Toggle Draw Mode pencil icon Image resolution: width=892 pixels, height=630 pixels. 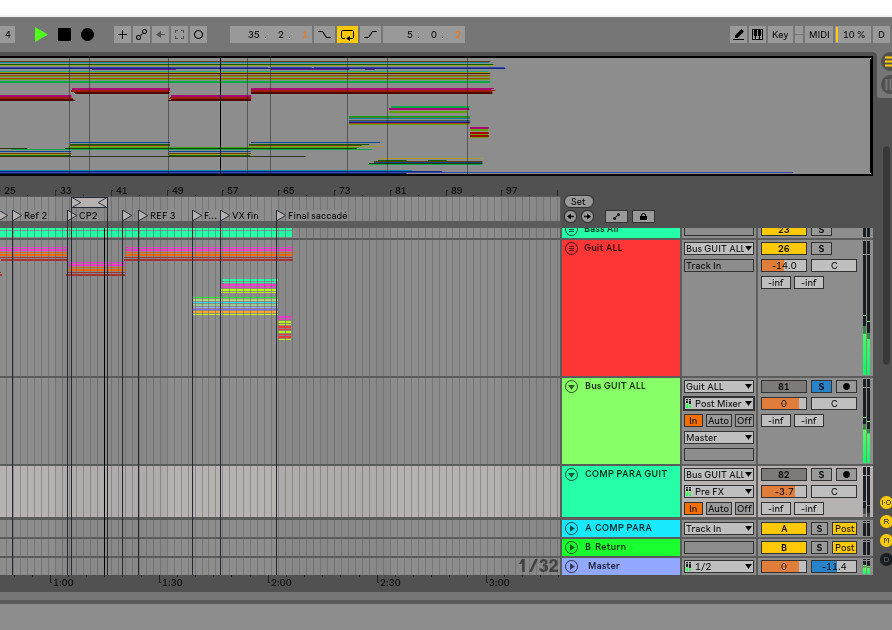coord(738,35)
